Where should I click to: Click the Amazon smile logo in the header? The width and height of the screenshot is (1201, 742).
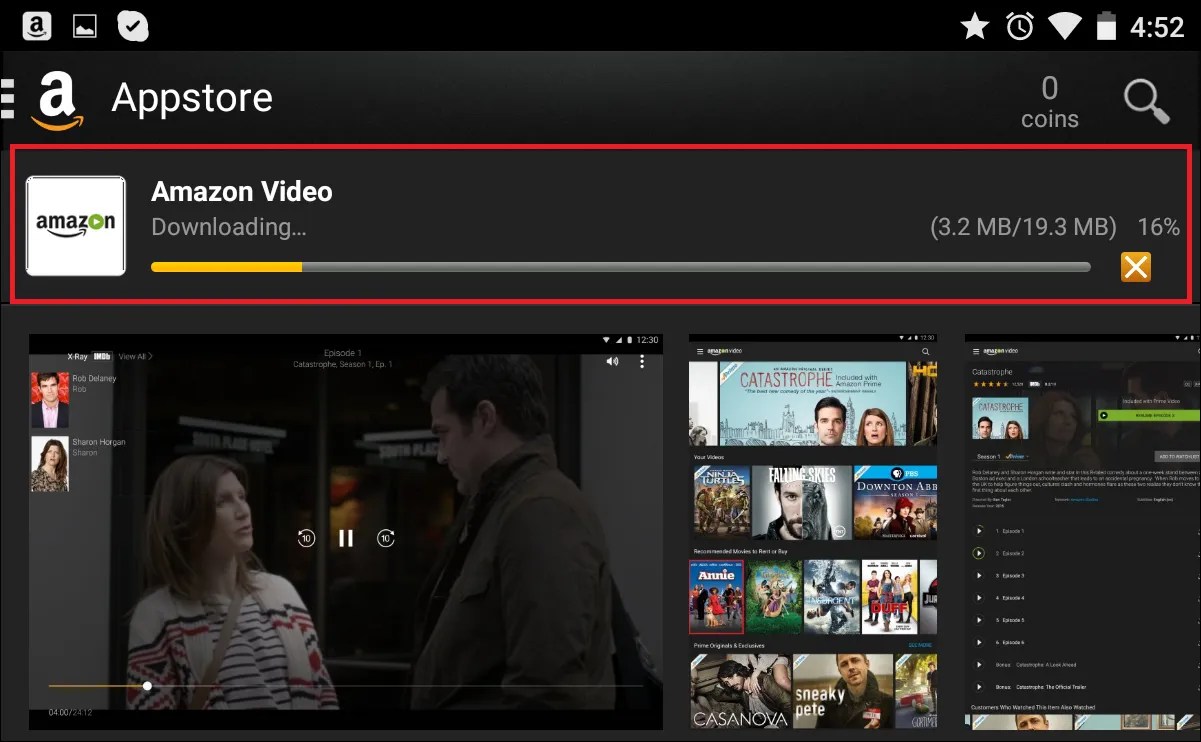tap(59, 98)
